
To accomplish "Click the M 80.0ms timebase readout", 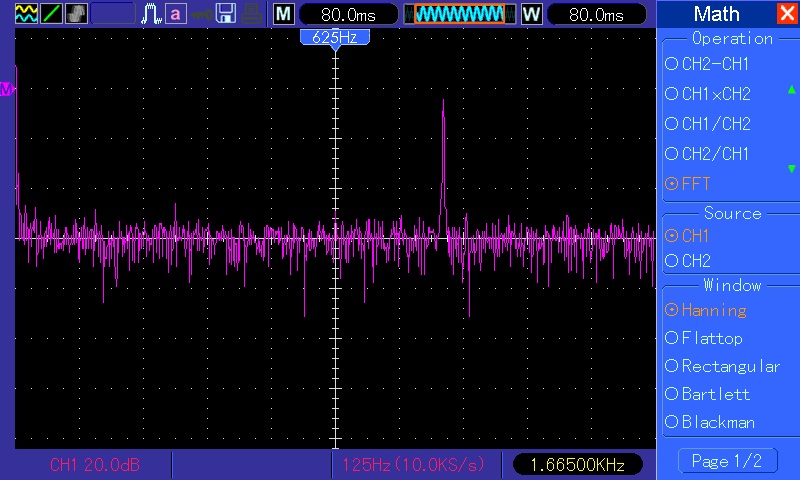I will [x=348, y=14].
